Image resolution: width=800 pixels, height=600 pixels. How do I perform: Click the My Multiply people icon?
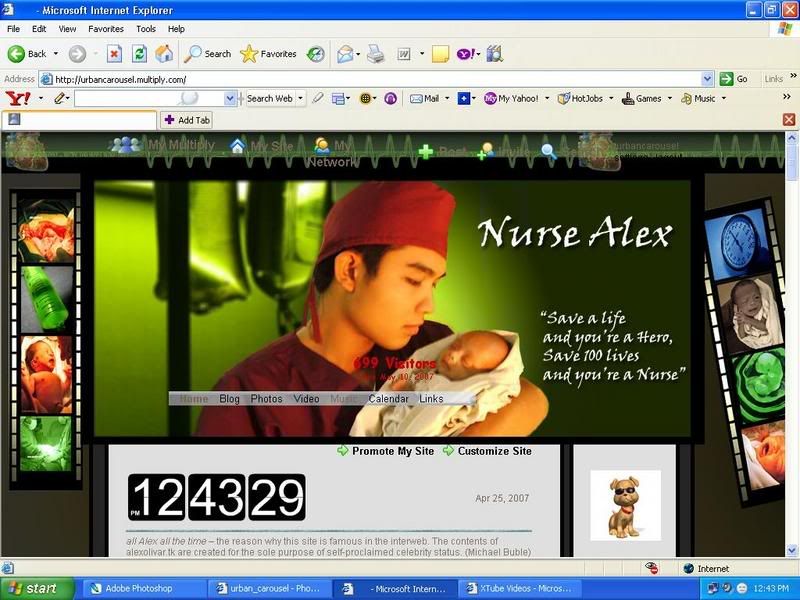tap(125, 145)
